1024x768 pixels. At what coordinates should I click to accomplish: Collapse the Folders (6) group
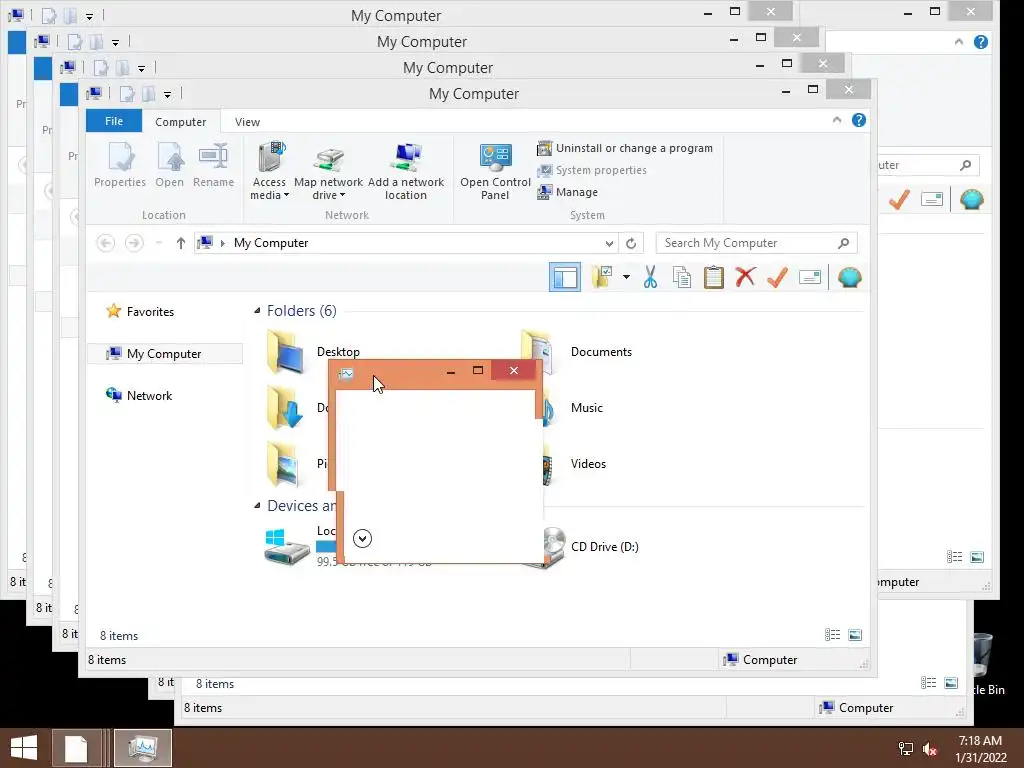click(257, 311)
